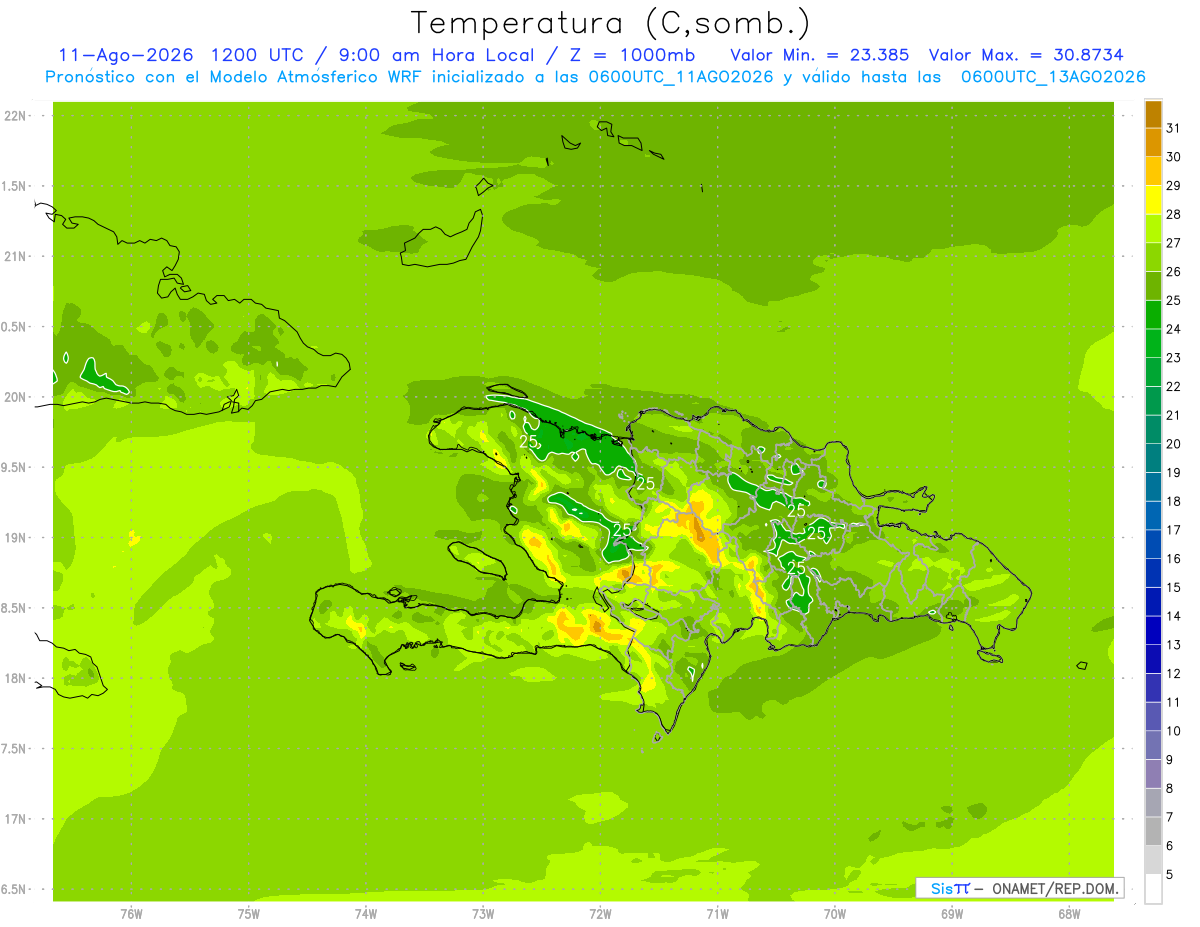Click the "0600UTC_11AGO2026" initialization time
The image size is (1200, 927).
681,77
